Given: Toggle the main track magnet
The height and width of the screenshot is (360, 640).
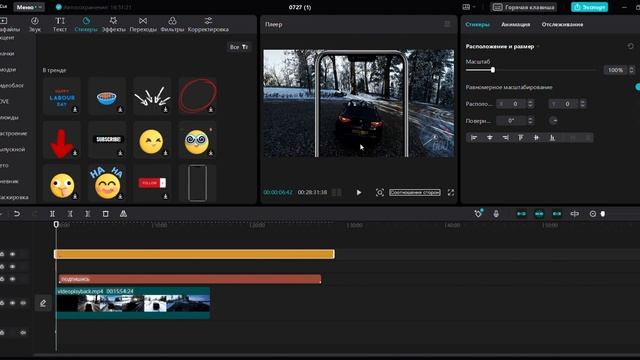Looking at the screenshot, I should (521, 213).
